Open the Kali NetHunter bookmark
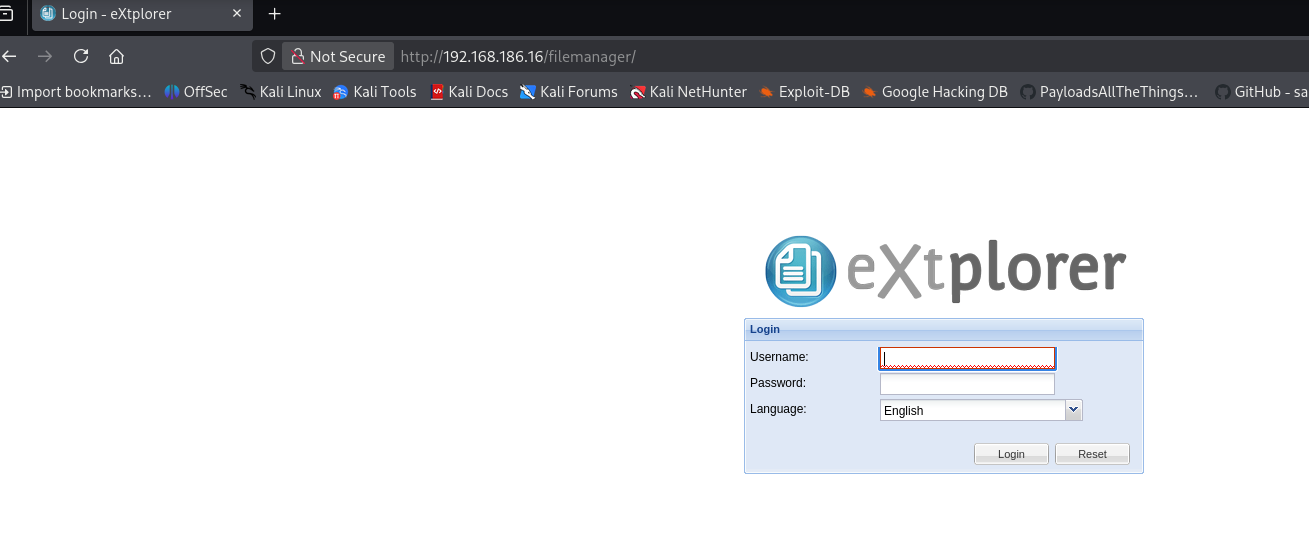The image size is (1309, 560). click(689, 92)
